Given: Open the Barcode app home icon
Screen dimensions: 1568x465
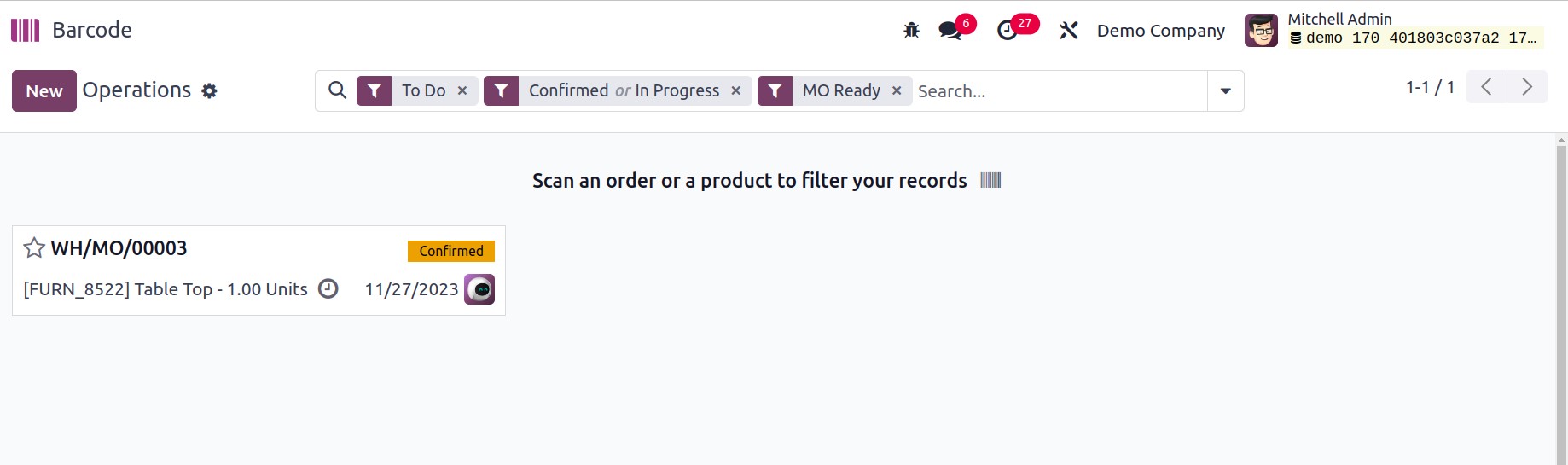Looking at the screenshot, I should pyautogui.click(x=25, y=31).
